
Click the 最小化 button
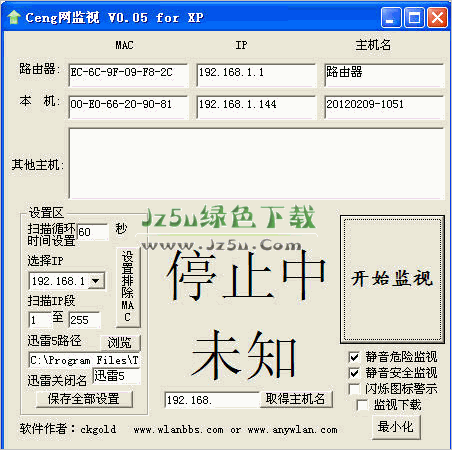pos(396,427)
